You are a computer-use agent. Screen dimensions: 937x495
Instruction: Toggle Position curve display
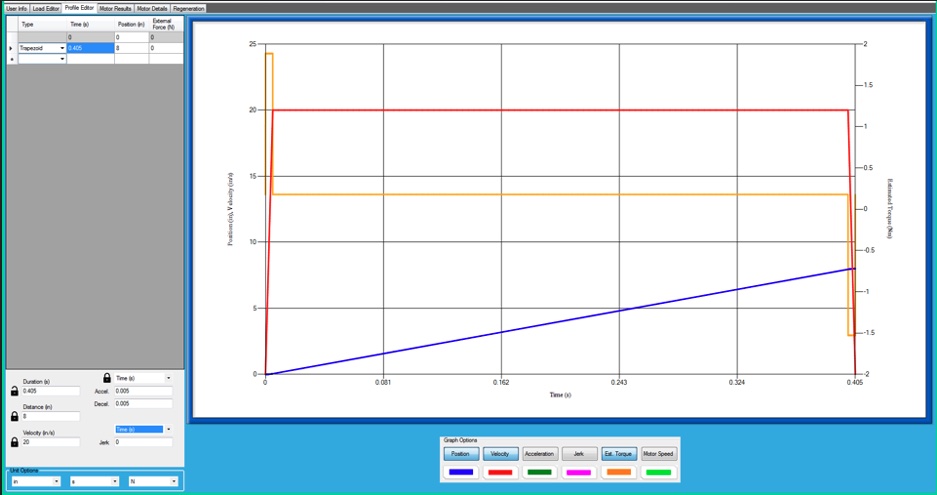tap(461, 454)
